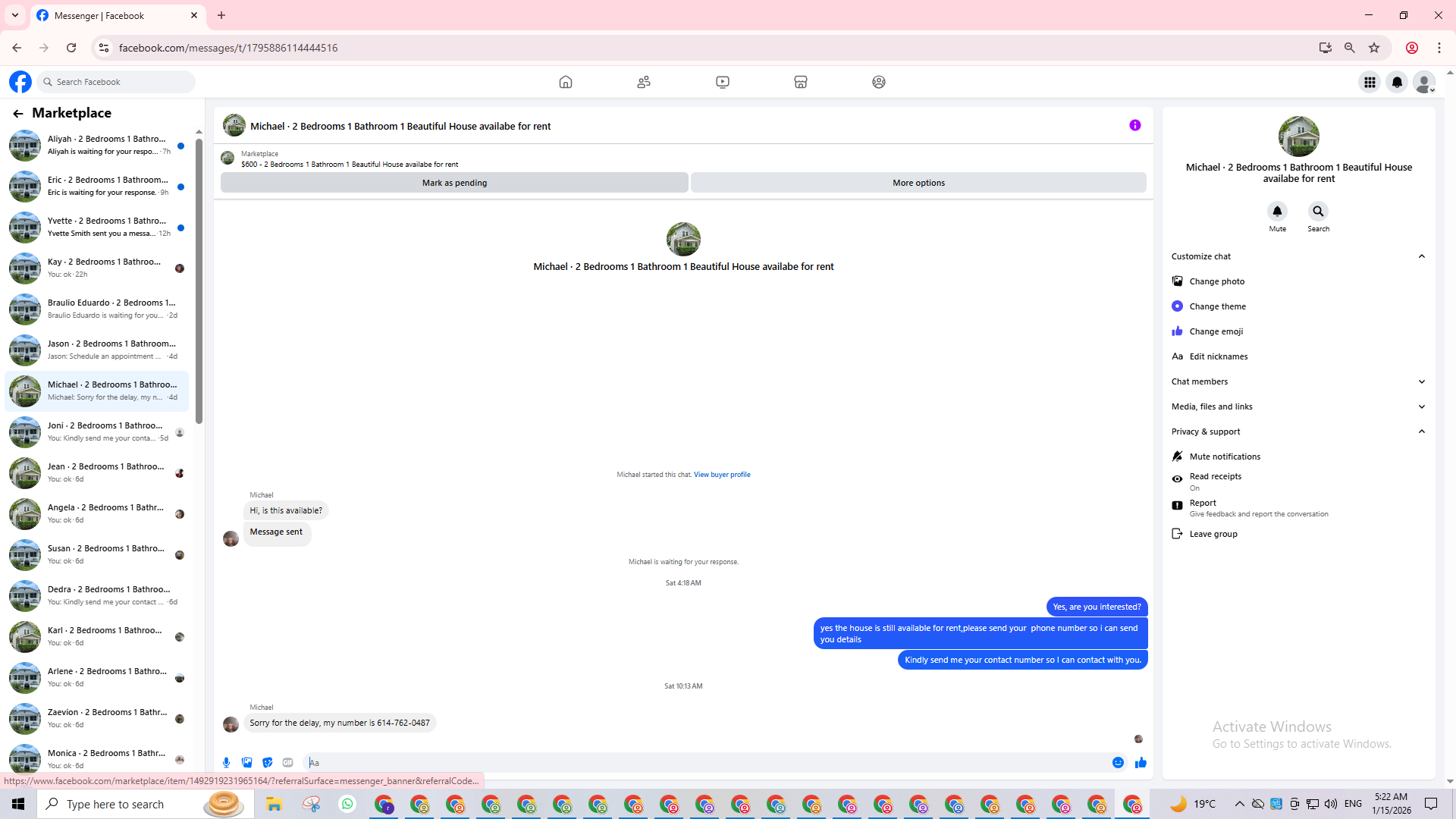Image resolution: width=1456 pixels, height=819 pixels.
Task: Click the Marketplace back arrow
Action: click(17, 113)
